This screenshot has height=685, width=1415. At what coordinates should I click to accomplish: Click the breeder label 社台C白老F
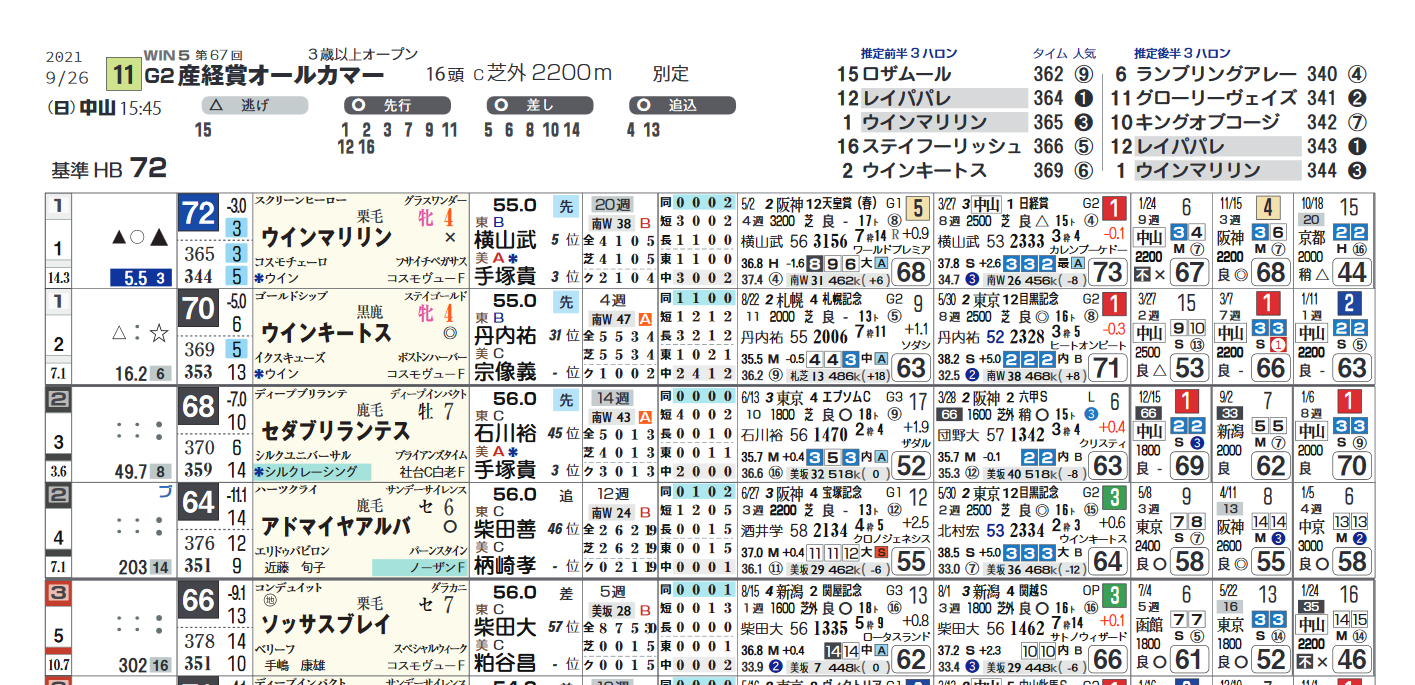tap(431, 471)
